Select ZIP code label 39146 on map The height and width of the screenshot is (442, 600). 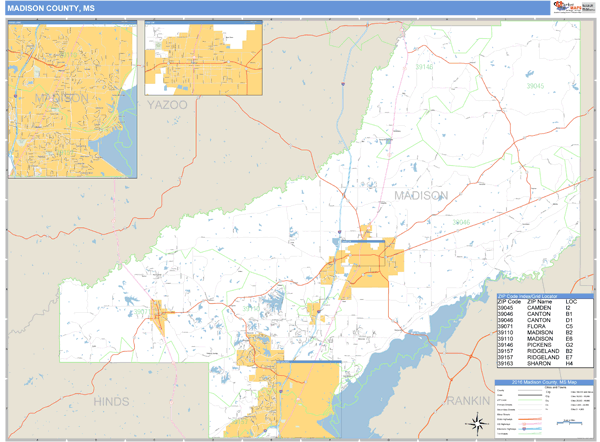425,66
